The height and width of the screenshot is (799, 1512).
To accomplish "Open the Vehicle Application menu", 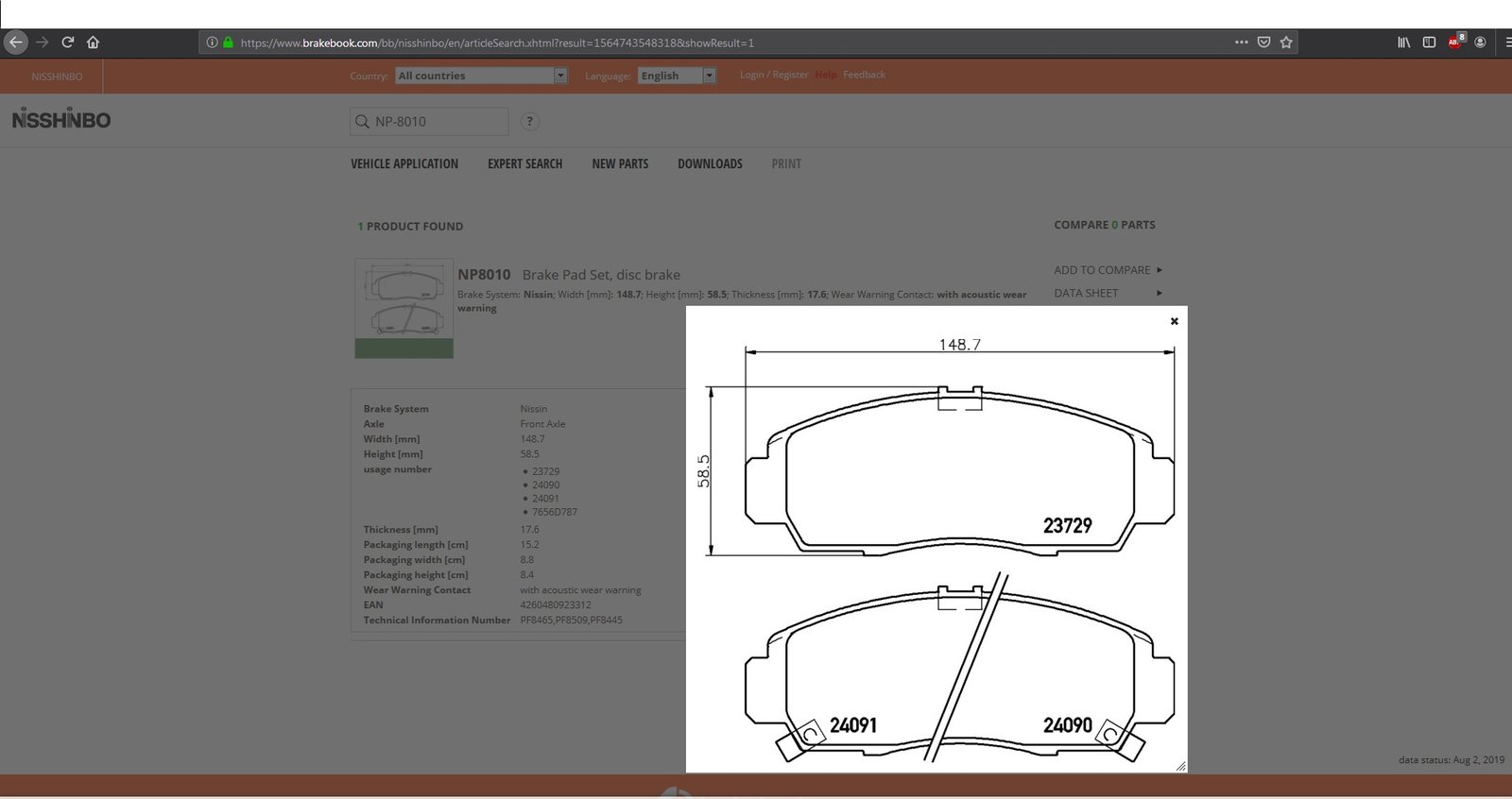I will (x=404, y=164).
